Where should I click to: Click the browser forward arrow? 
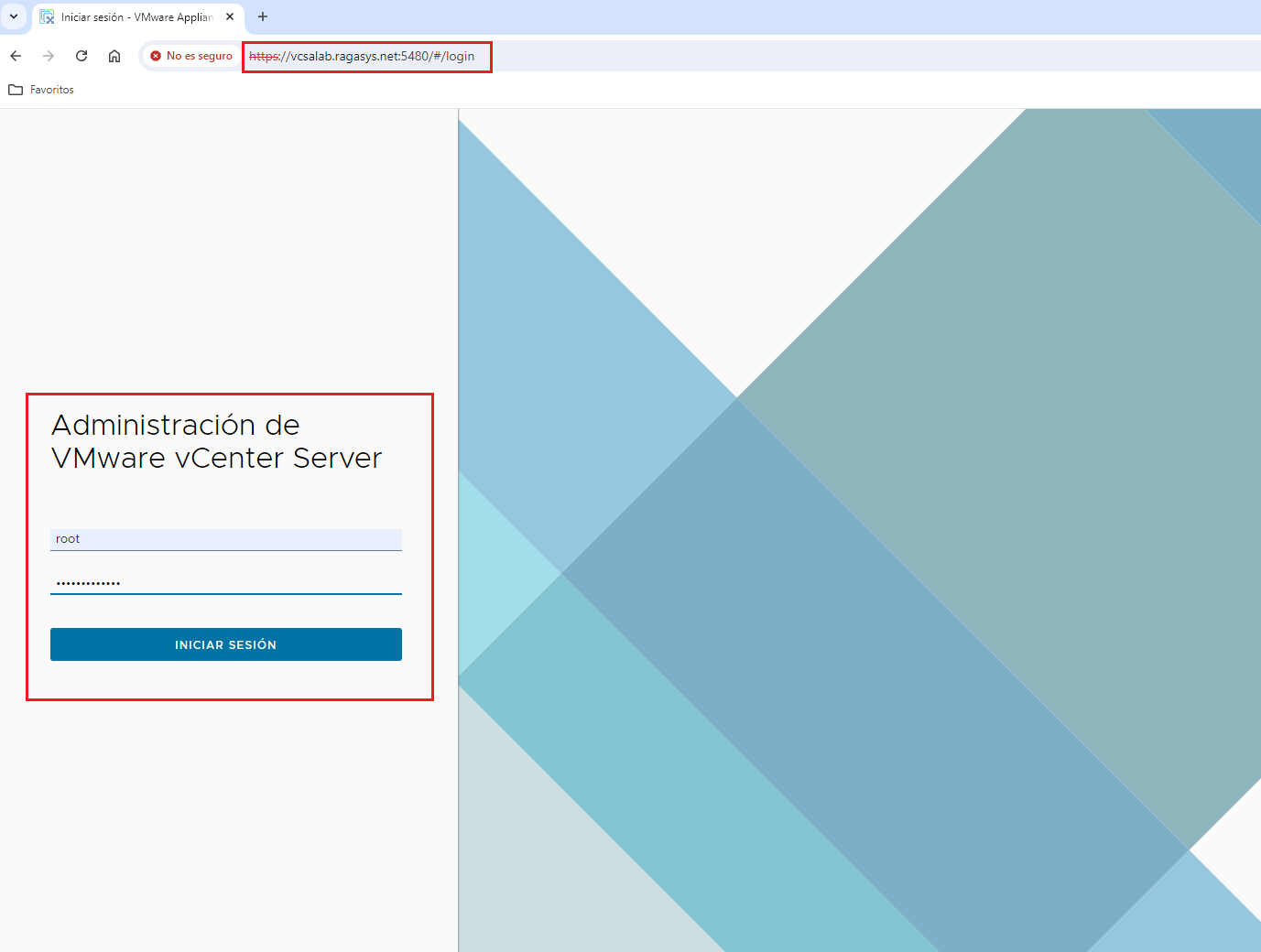click(49, 56)
